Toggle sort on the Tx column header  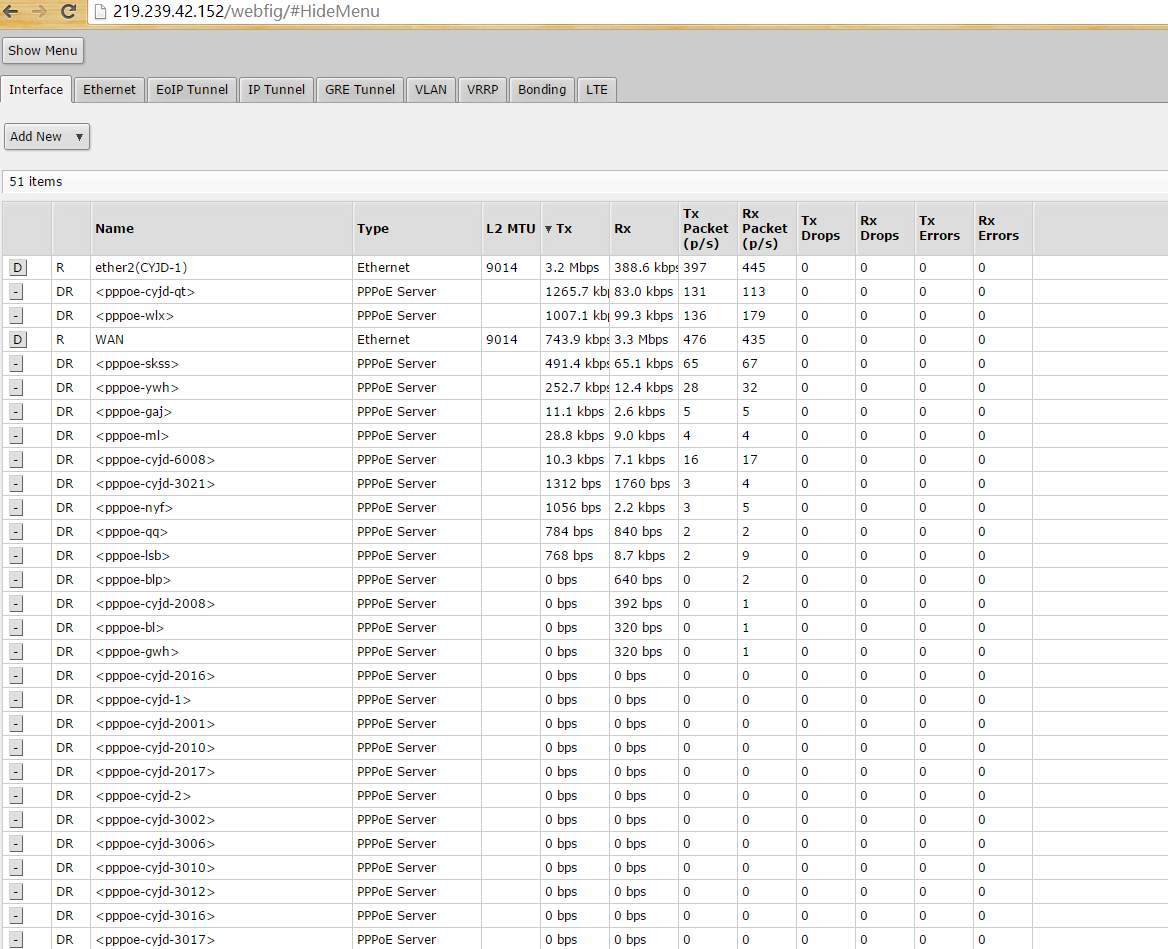[575, 229]
